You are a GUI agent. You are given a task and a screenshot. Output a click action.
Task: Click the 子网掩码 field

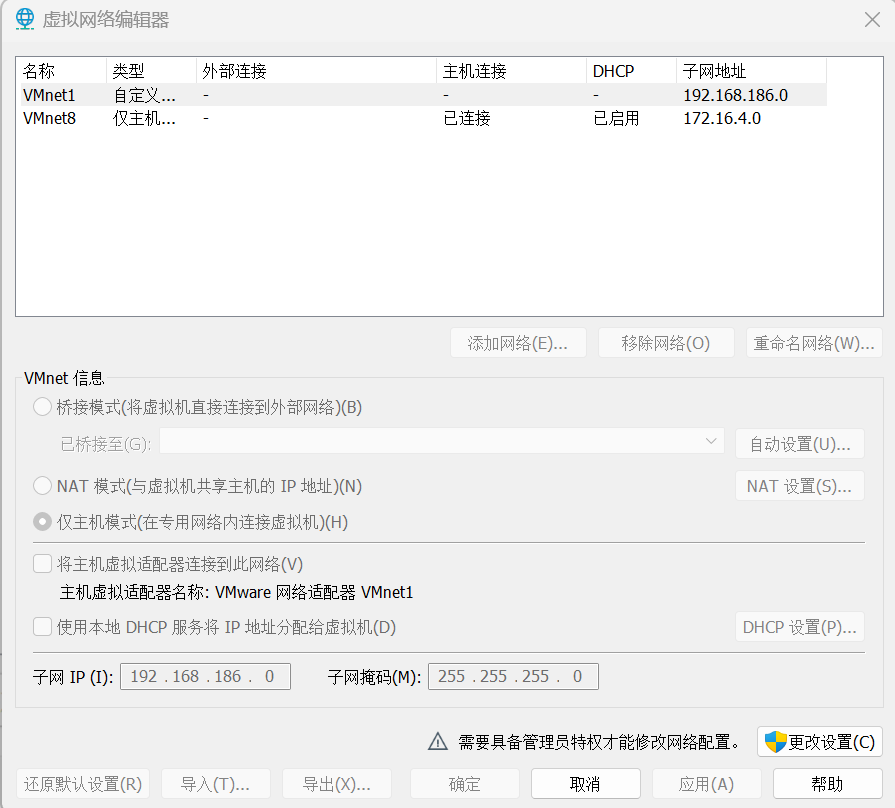click(x=513, y=676)
